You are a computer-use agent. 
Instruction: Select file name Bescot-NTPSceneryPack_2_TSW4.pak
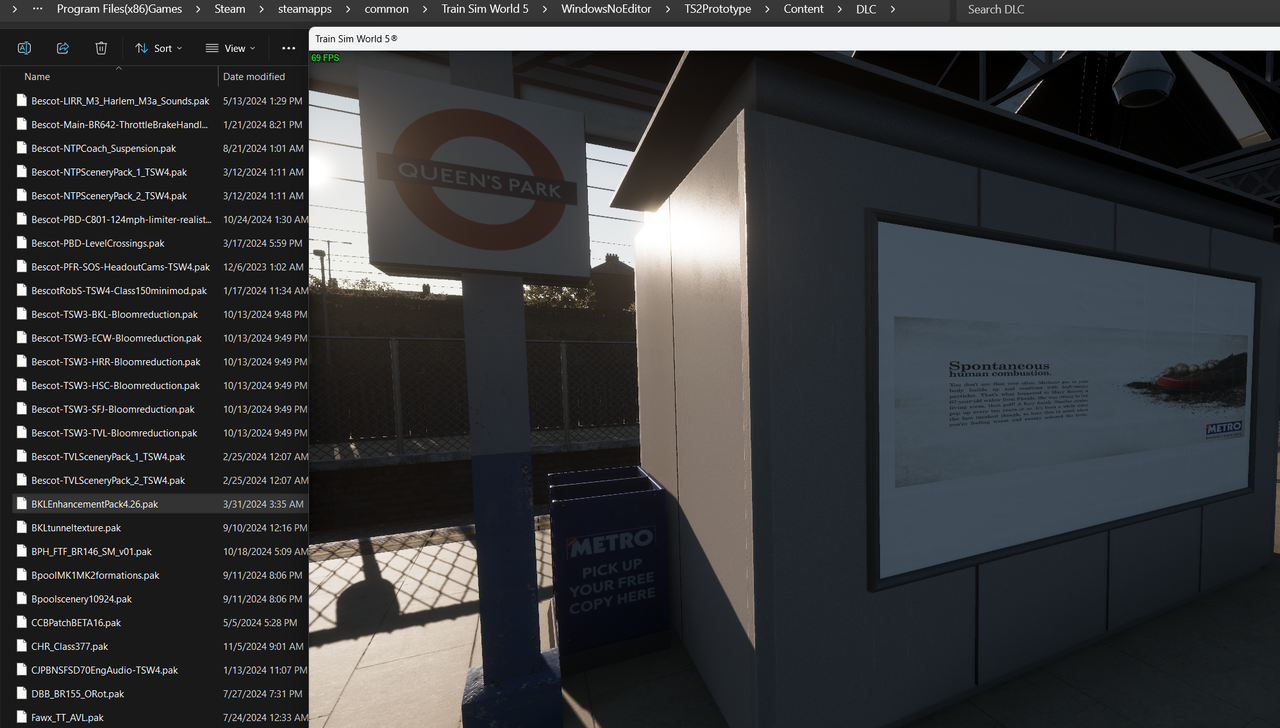point(109,196)
